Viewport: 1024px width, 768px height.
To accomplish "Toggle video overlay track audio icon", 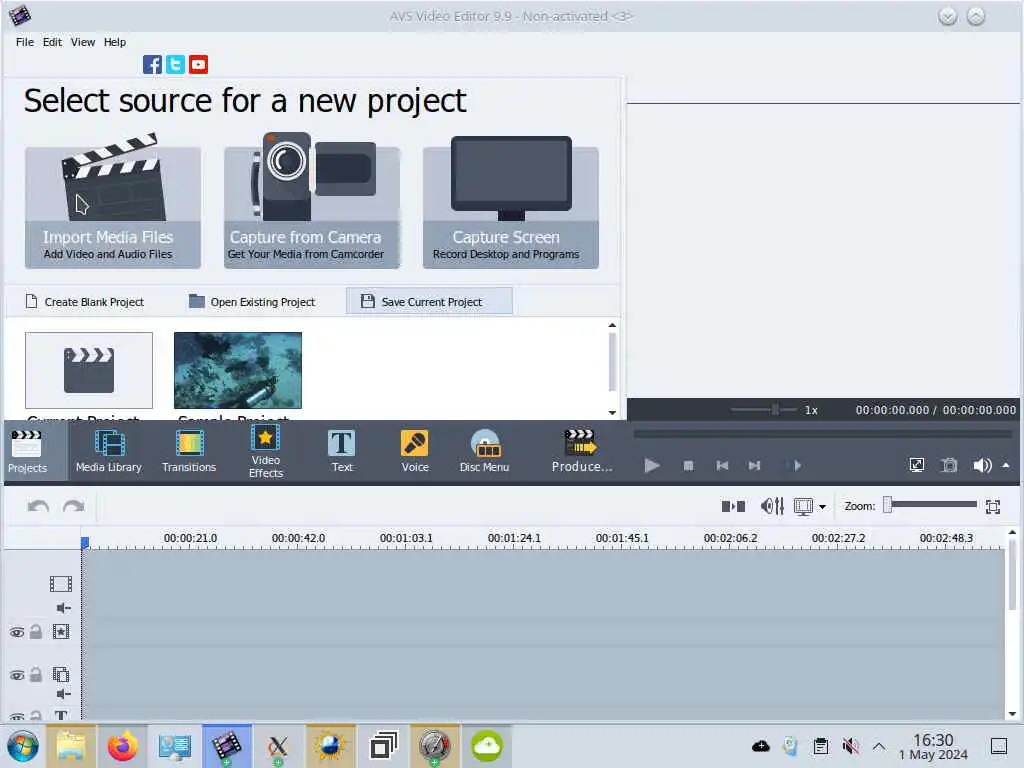I will (x=63, y=694).
